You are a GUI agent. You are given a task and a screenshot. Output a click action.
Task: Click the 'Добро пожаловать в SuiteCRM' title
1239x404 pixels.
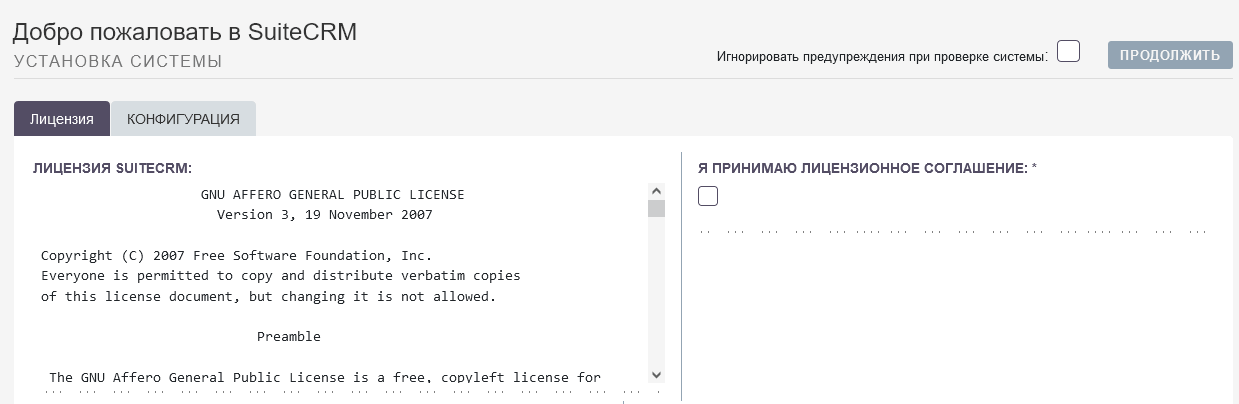click(x=185, y=32)
